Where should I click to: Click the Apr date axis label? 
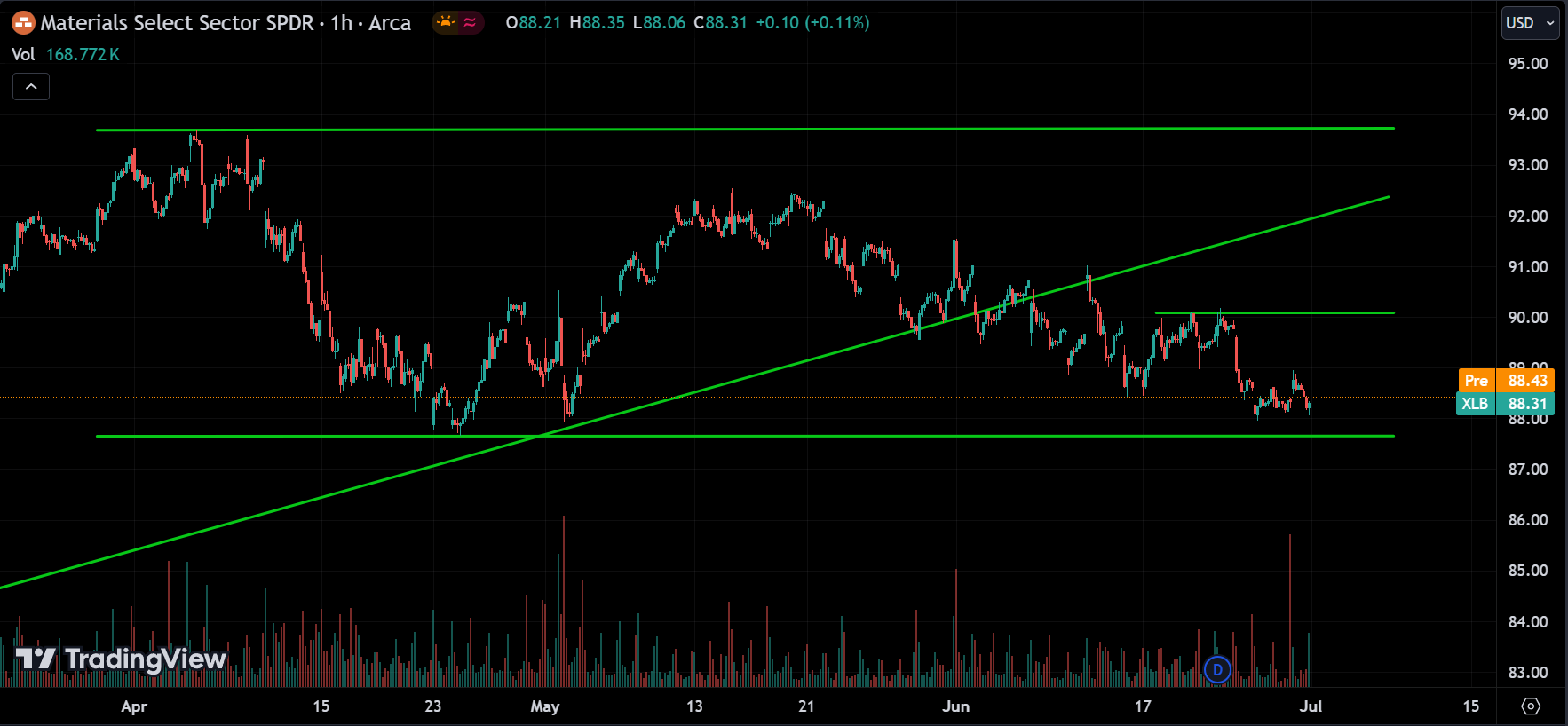tap(134, 706)
